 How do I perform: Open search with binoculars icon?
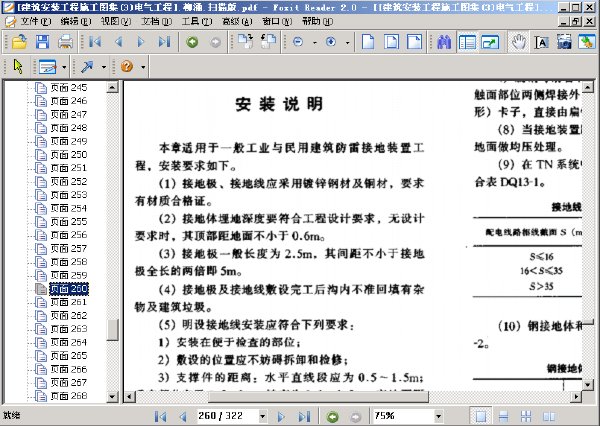coord(444,42)
